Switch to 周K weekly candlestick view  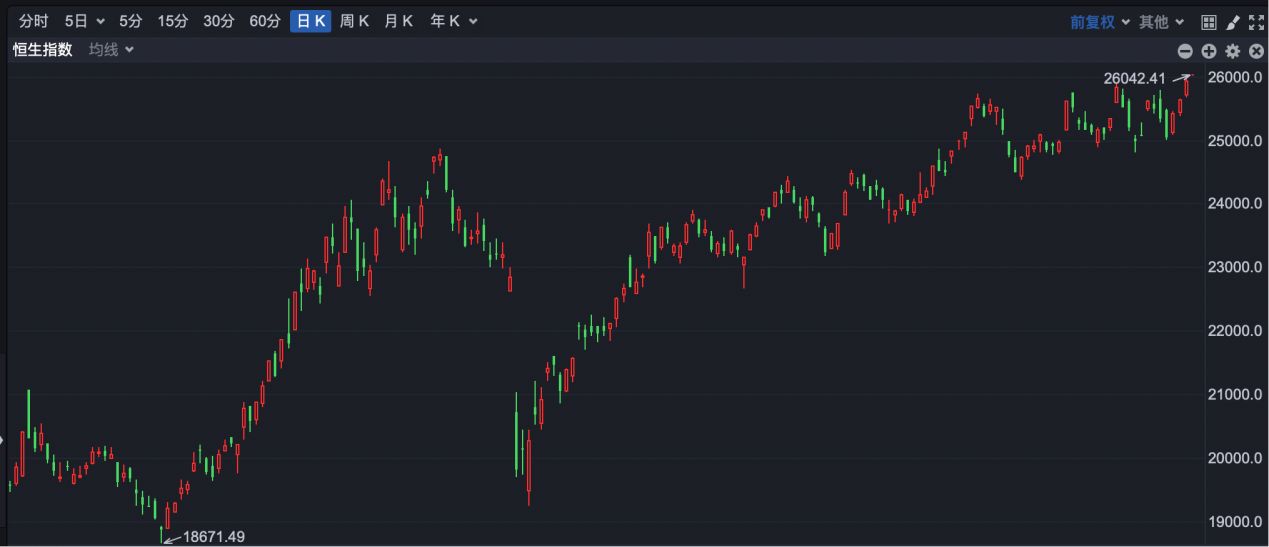[x=354, y=21]
